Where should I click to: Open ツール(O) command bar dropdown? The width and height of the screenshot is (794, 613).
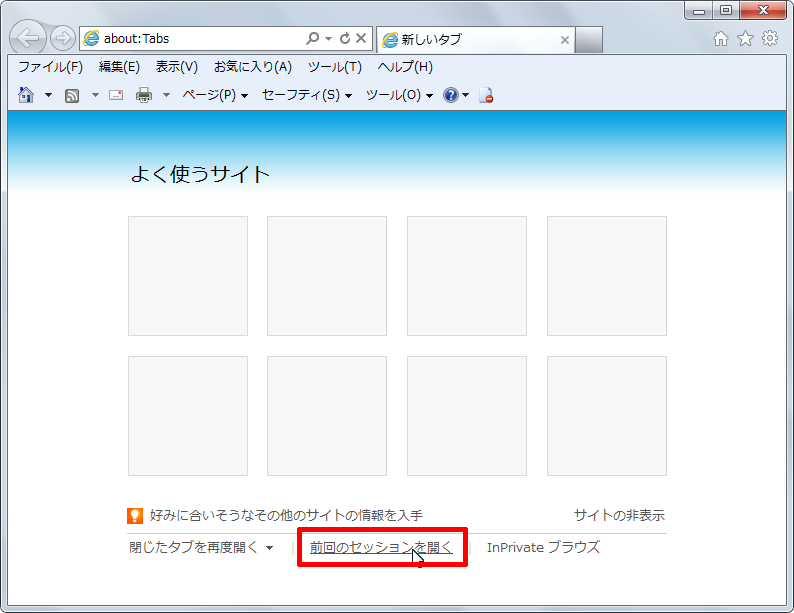point(399,95)
